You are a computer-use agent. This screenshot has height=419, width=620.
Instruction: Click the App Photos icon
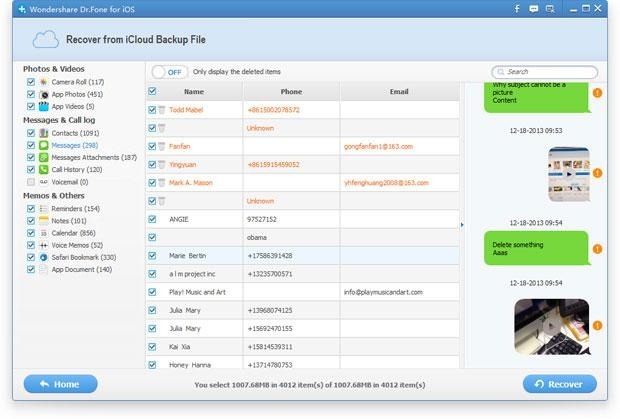point(43,94)
